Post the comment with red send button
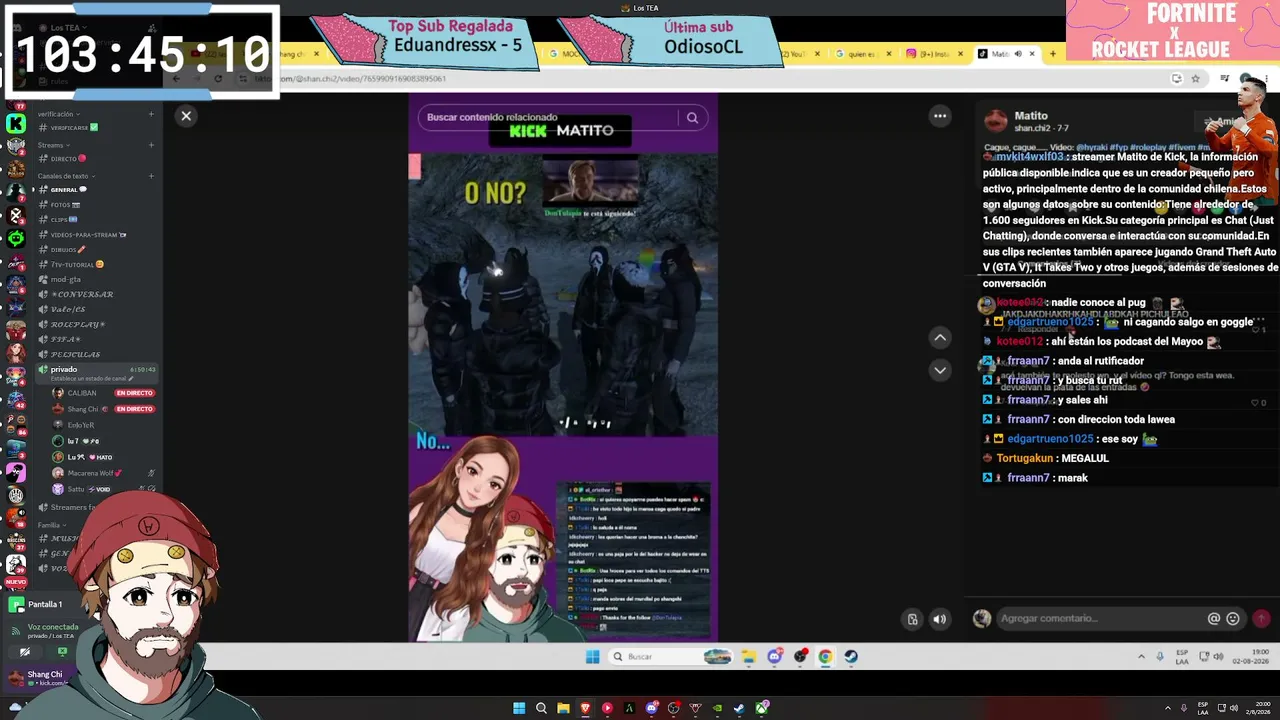 [1261, 619]
